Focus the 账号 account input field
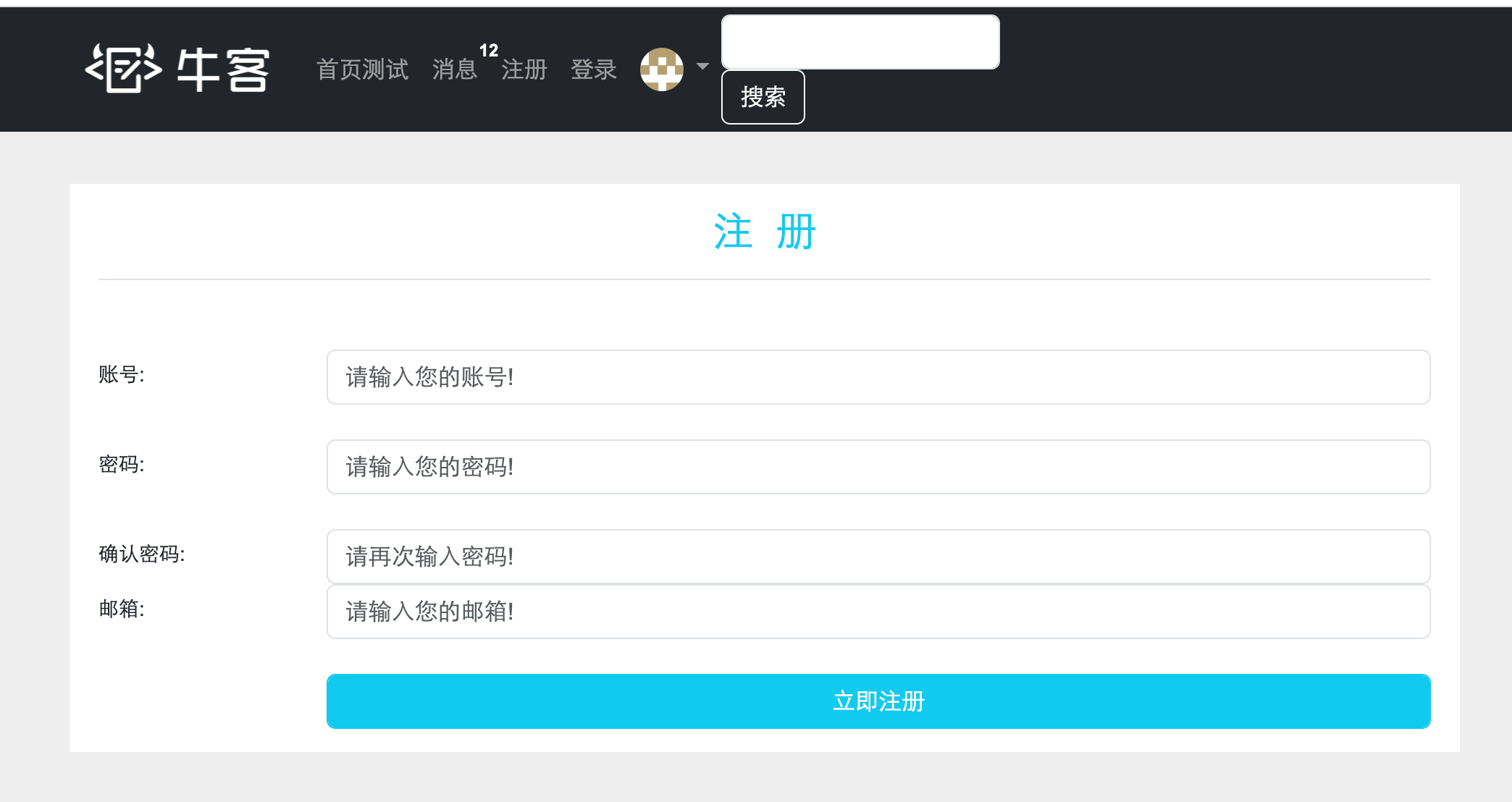This screenshot has width=1512, height=802. (x=878, y=377)
